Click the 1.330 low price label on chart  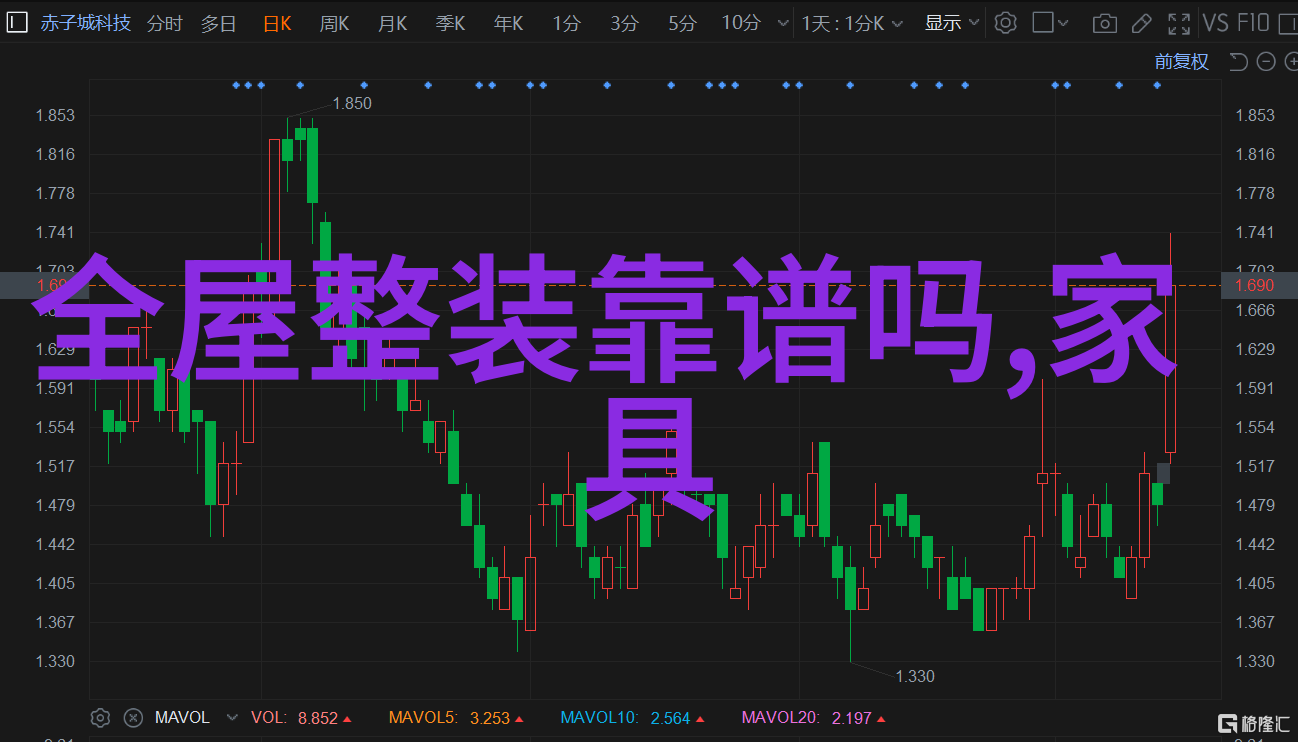tap(915, 676)
